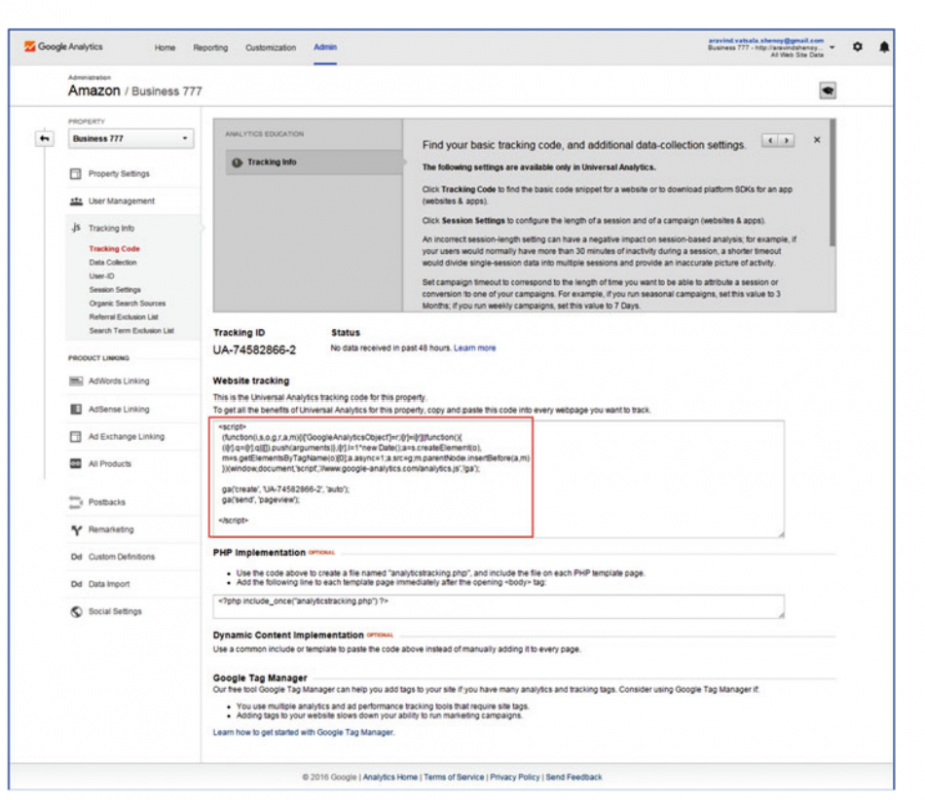Open AdWords Linking
The height and width of the screenshot is (800, 925).
click(119, 381)
